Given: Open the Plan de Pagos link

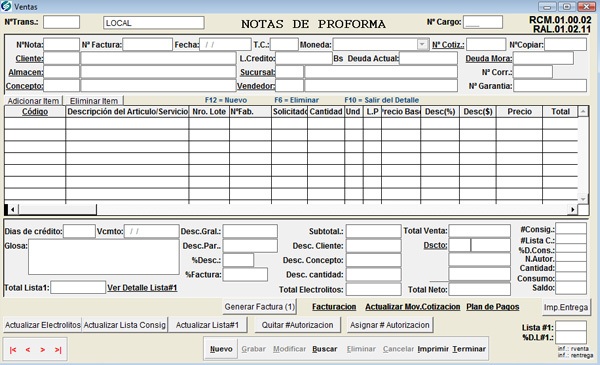Looking at the screenshot, I should click(x=493, y=307).
